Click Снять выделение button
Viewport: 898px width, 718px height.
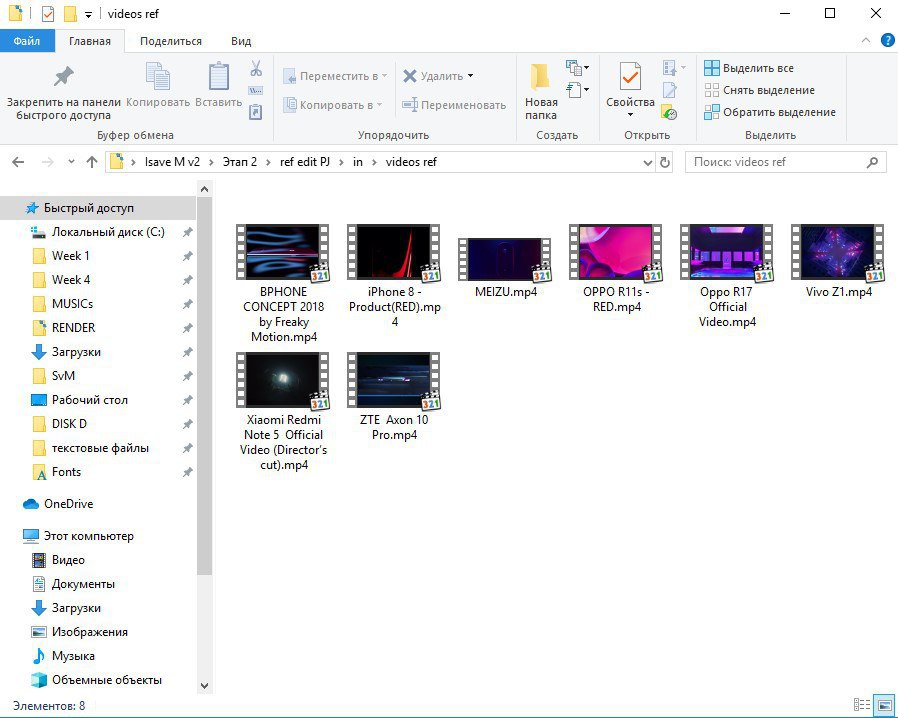coord(759,90)
